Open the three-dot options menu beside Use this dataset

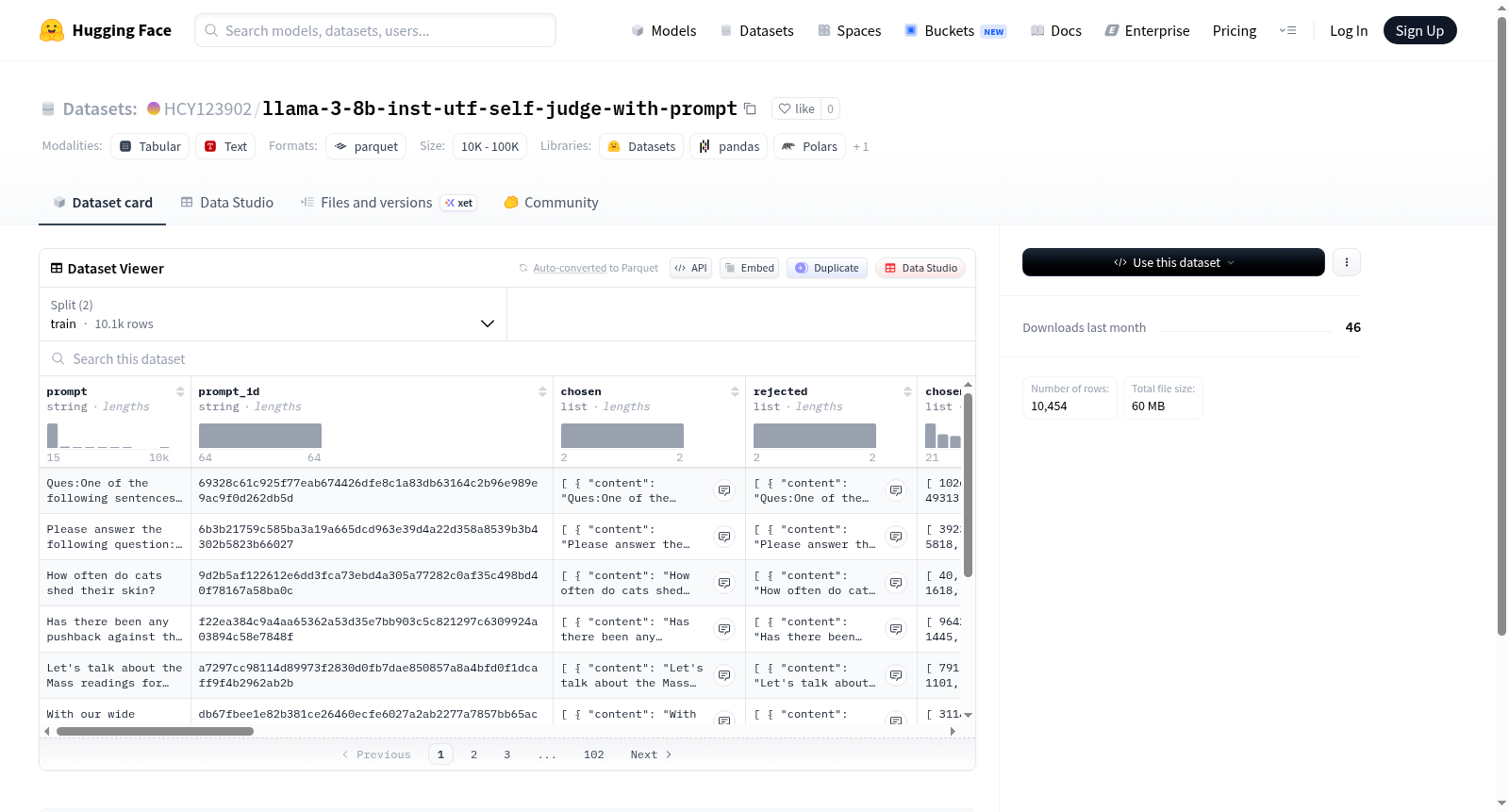1347,262
